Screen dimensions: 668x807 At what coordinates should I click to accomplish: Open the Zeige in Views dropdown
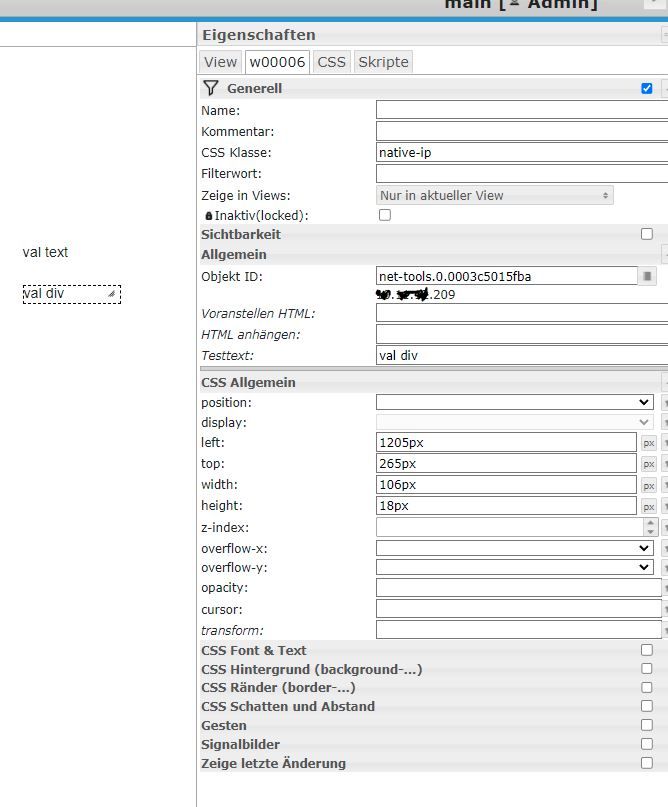495,196
